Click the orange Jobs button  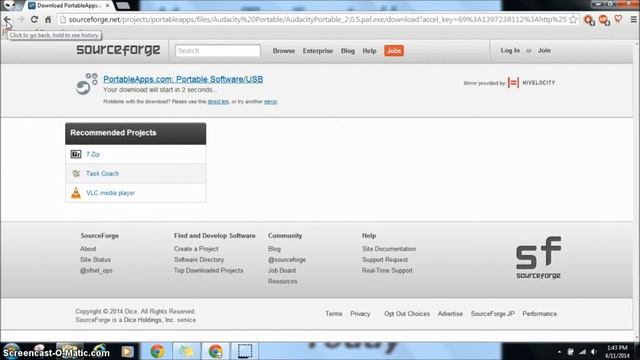click(x=394, y=51)
